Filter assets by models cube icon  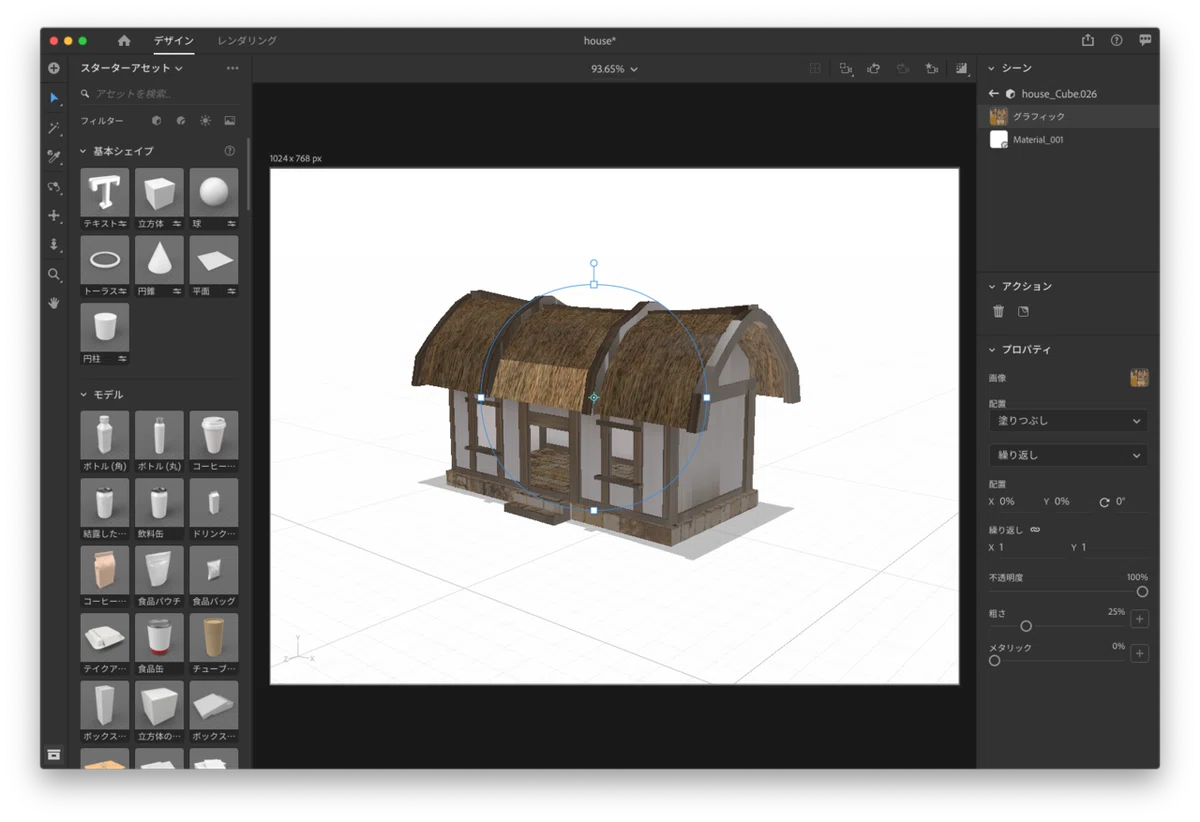pos(156,120)
